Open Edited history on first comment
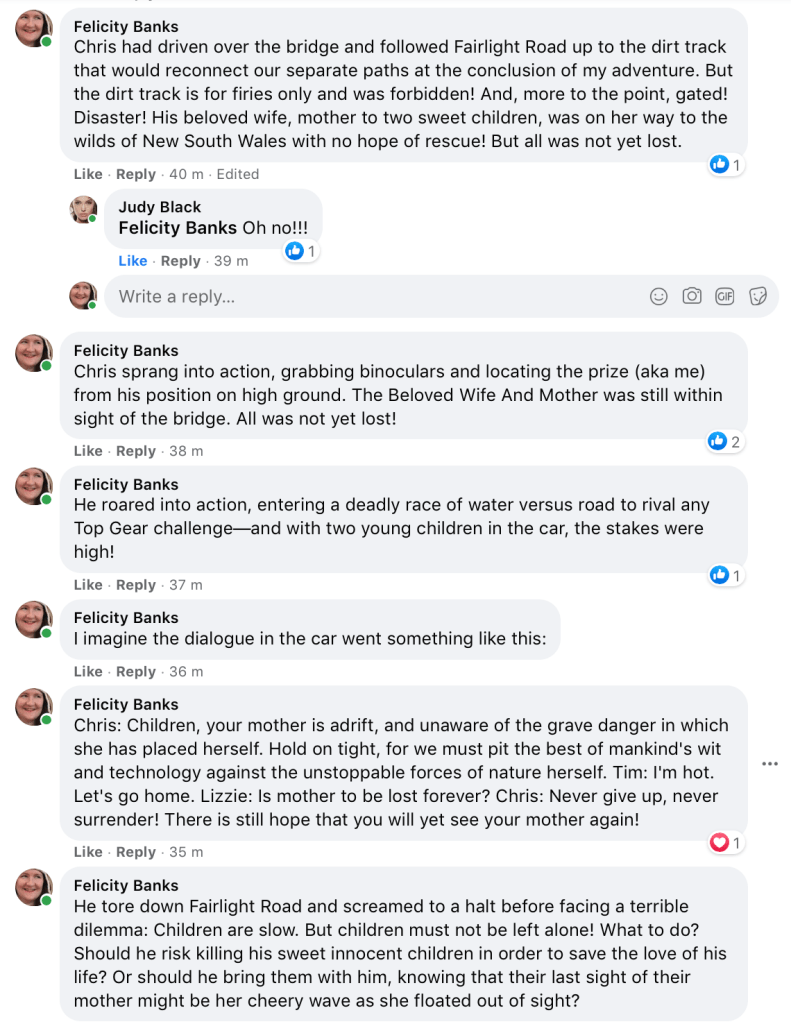 238,174
